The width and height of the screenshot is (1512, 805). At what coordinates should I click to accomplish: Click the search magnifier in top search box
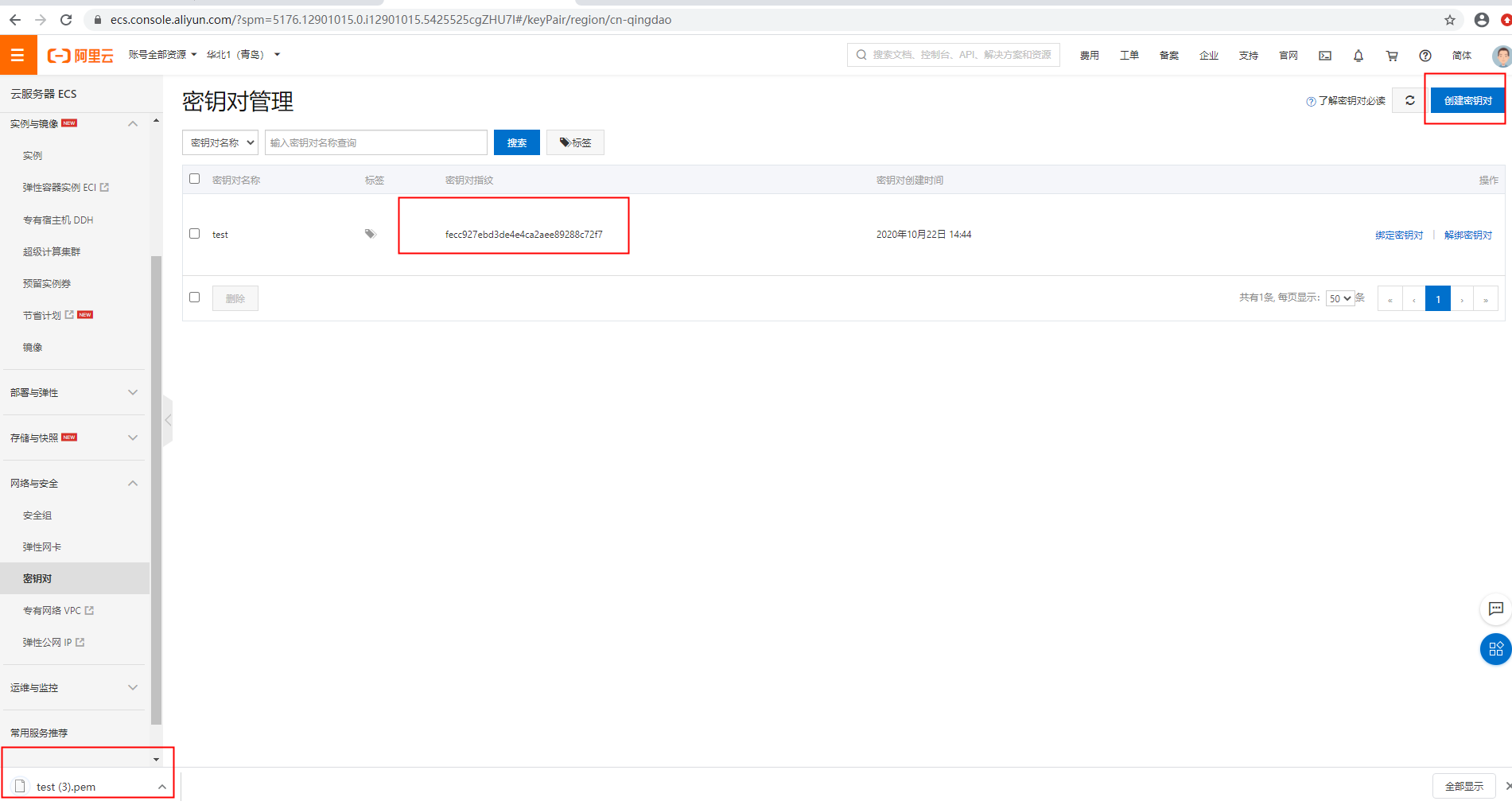click(x=861, y=55)
